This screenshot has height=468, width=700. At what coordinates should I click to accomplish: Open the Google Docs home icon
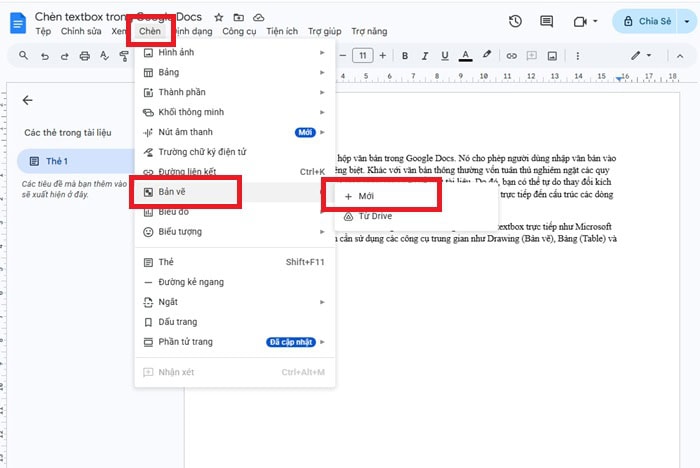coord(18,23)
